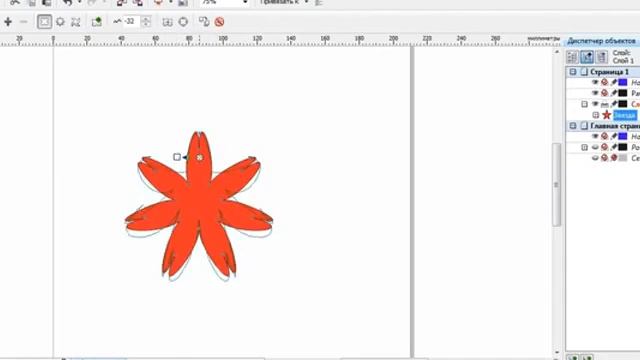
Task: Select Zipper distortion mode
Action: [60, 22]
